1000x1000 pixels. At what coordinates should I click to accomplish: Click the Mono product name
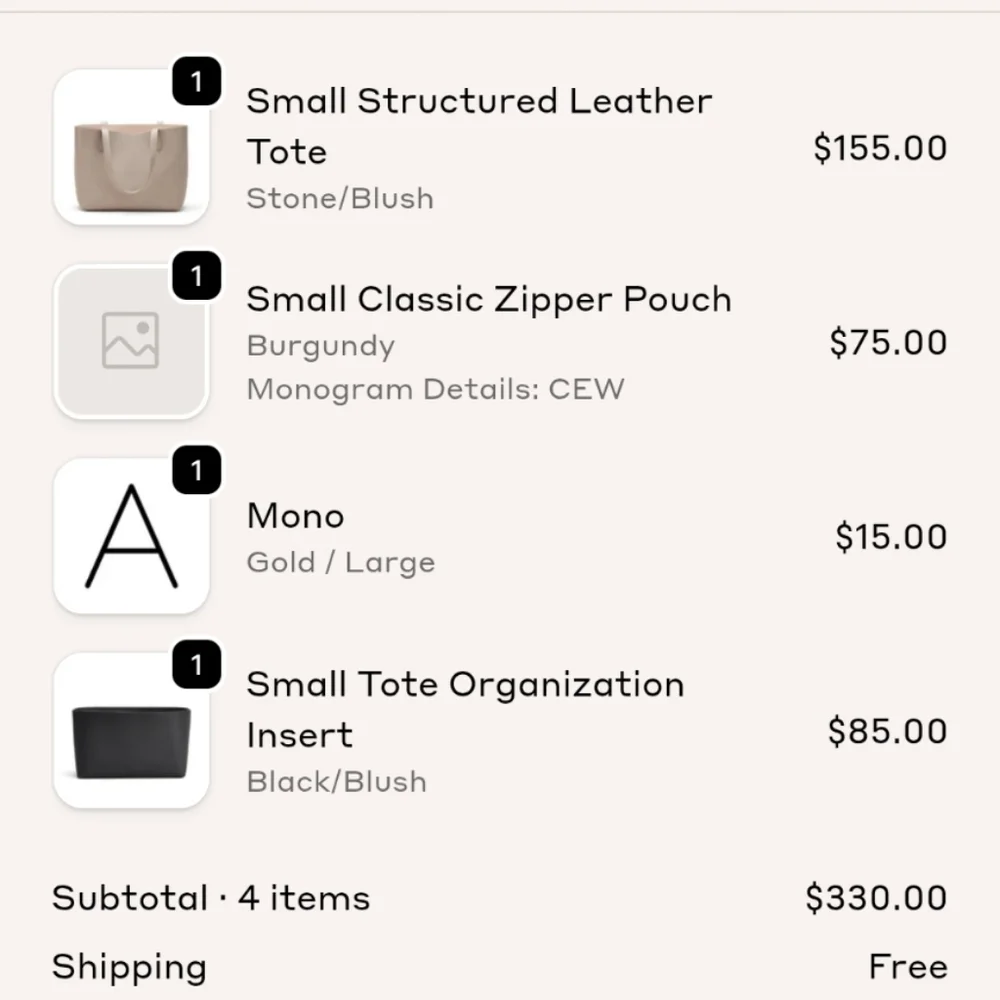(x=295, y=516)
